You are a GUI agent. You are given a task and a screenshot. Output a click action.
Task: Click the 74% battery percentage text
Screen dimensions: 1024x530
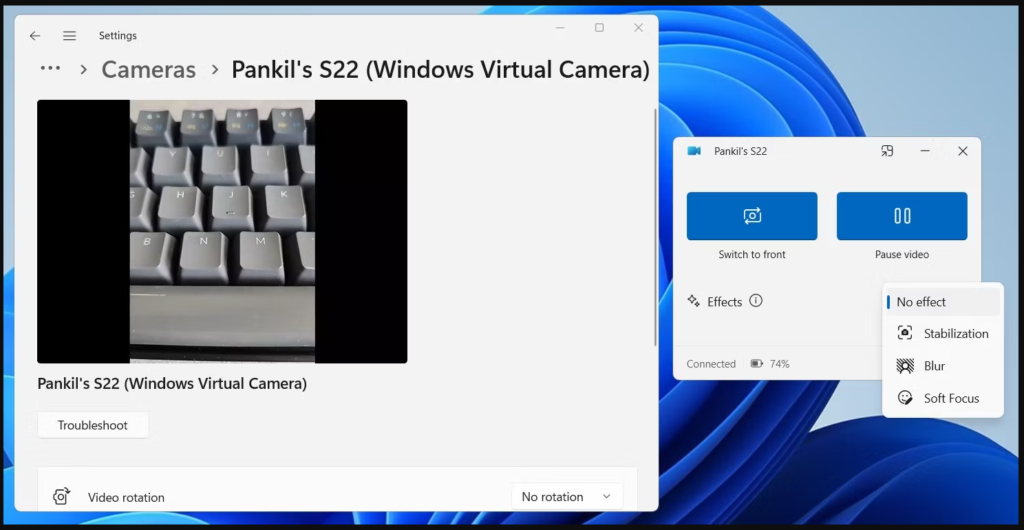tap(780, 364)
